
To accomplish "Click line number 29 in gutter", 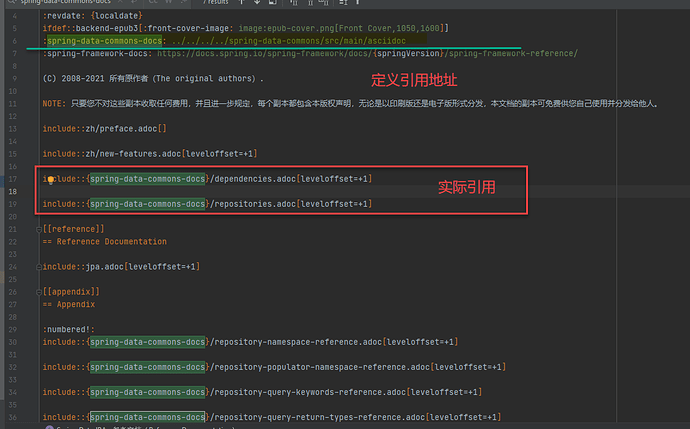I will [13, 330].
